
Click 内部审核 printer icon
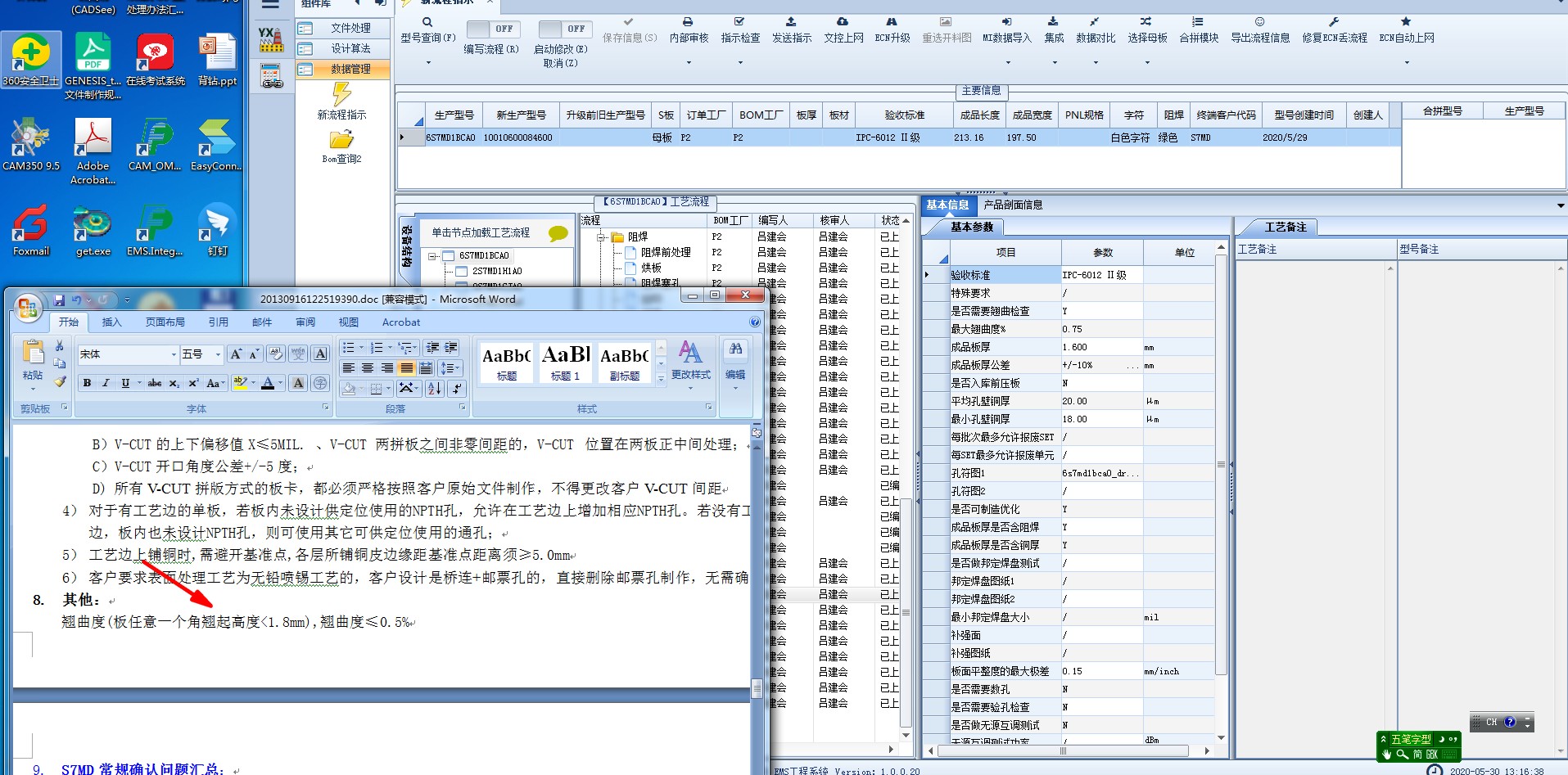[x=688, y=22]
